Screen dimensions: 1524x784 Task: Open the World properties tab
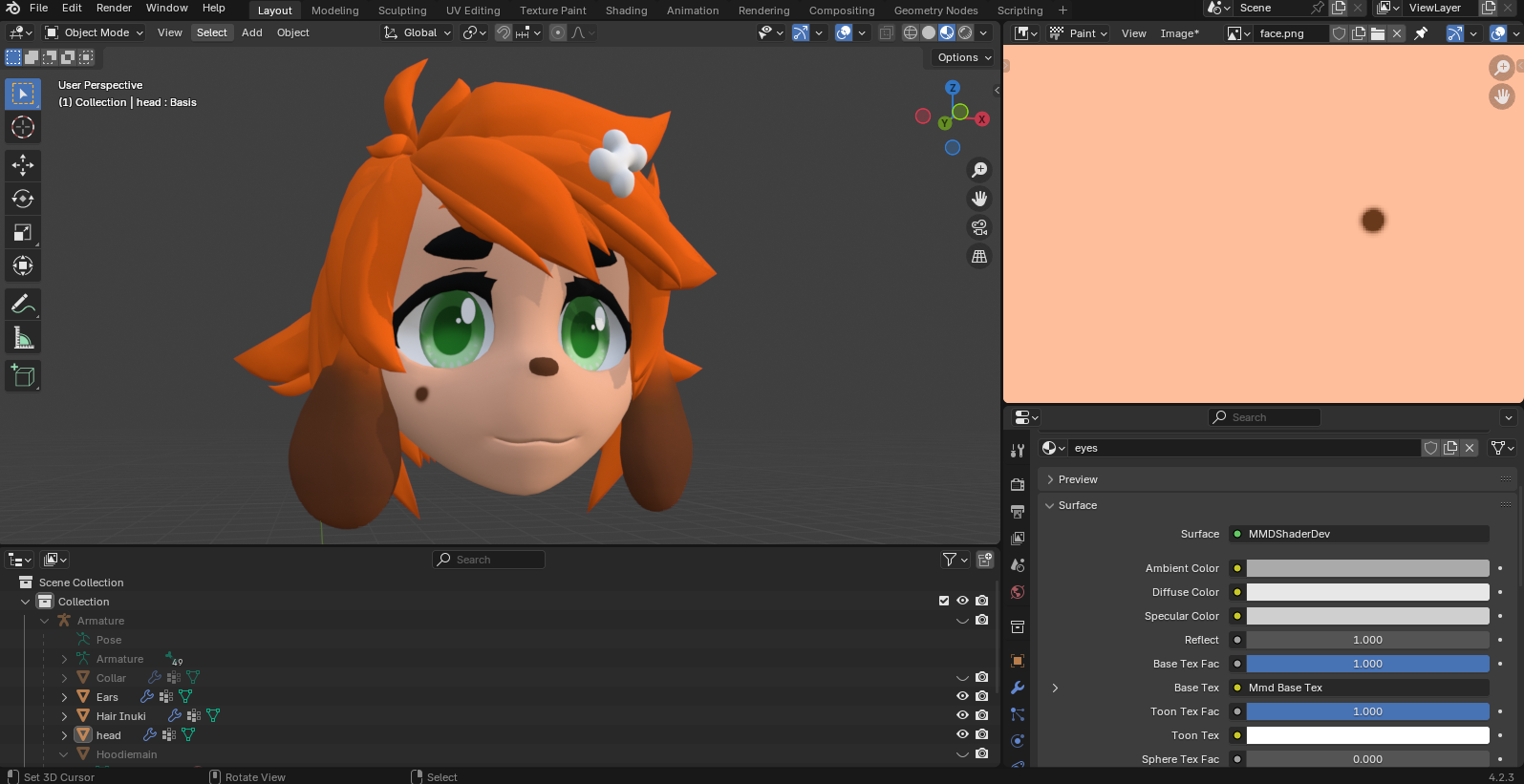1018,592
